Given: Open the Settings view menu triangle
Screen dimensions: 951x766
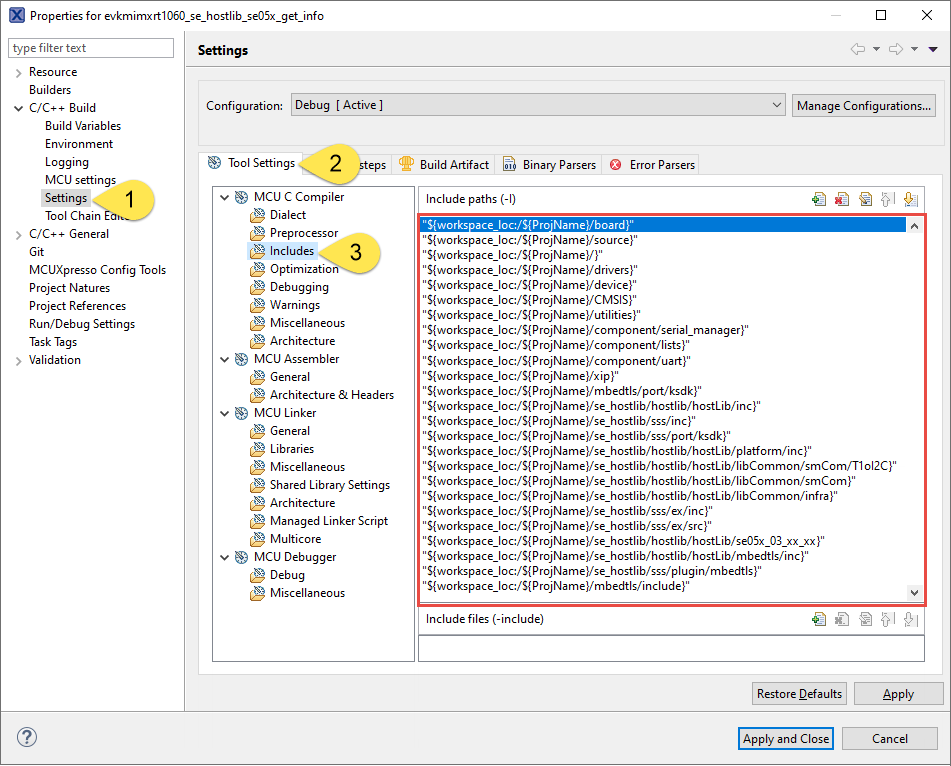Looking at the screenshot, I should [933, 49].
